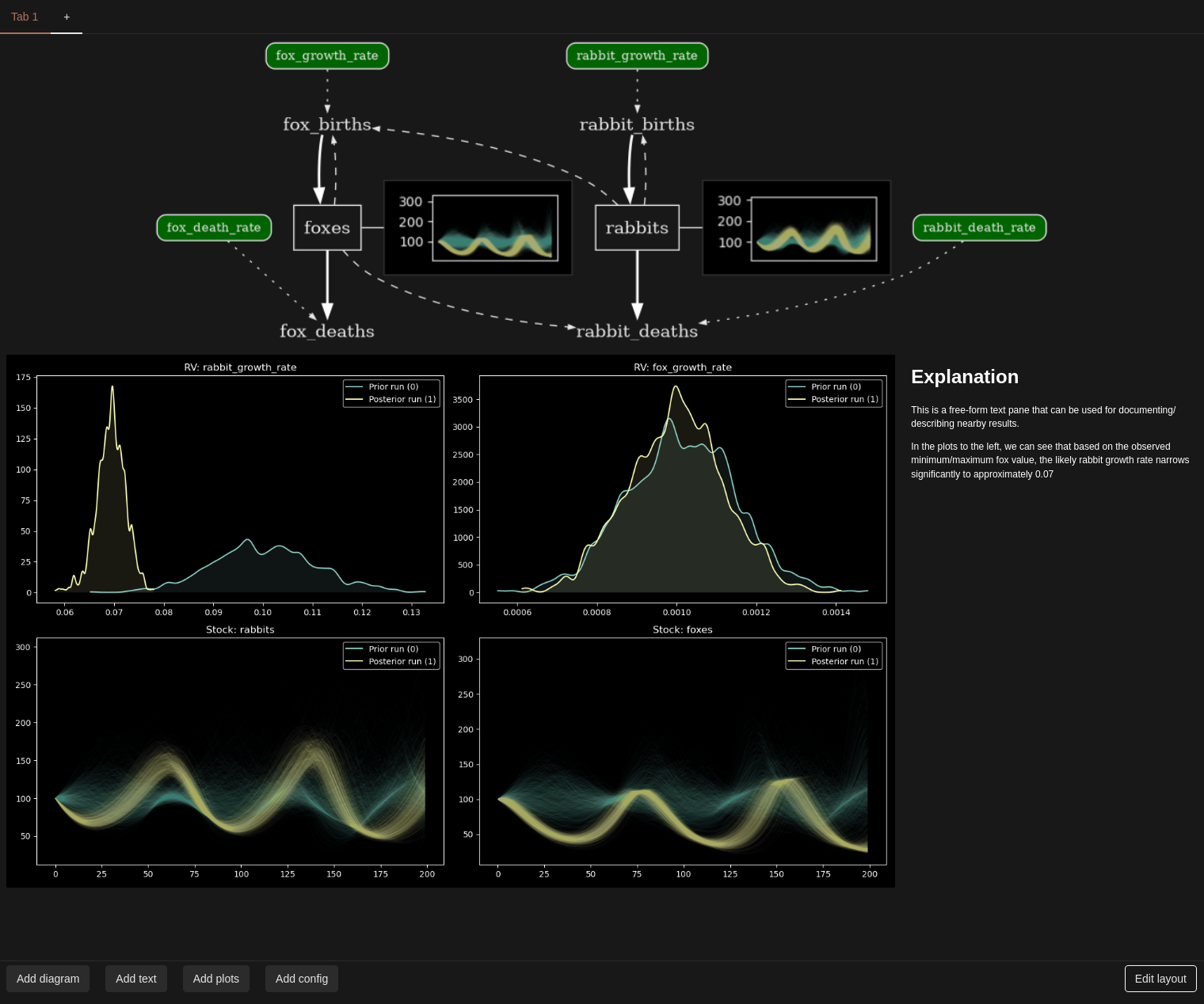Select the rabbit_growth_rate green node
1204x1004 pixels.
[637, 56]
